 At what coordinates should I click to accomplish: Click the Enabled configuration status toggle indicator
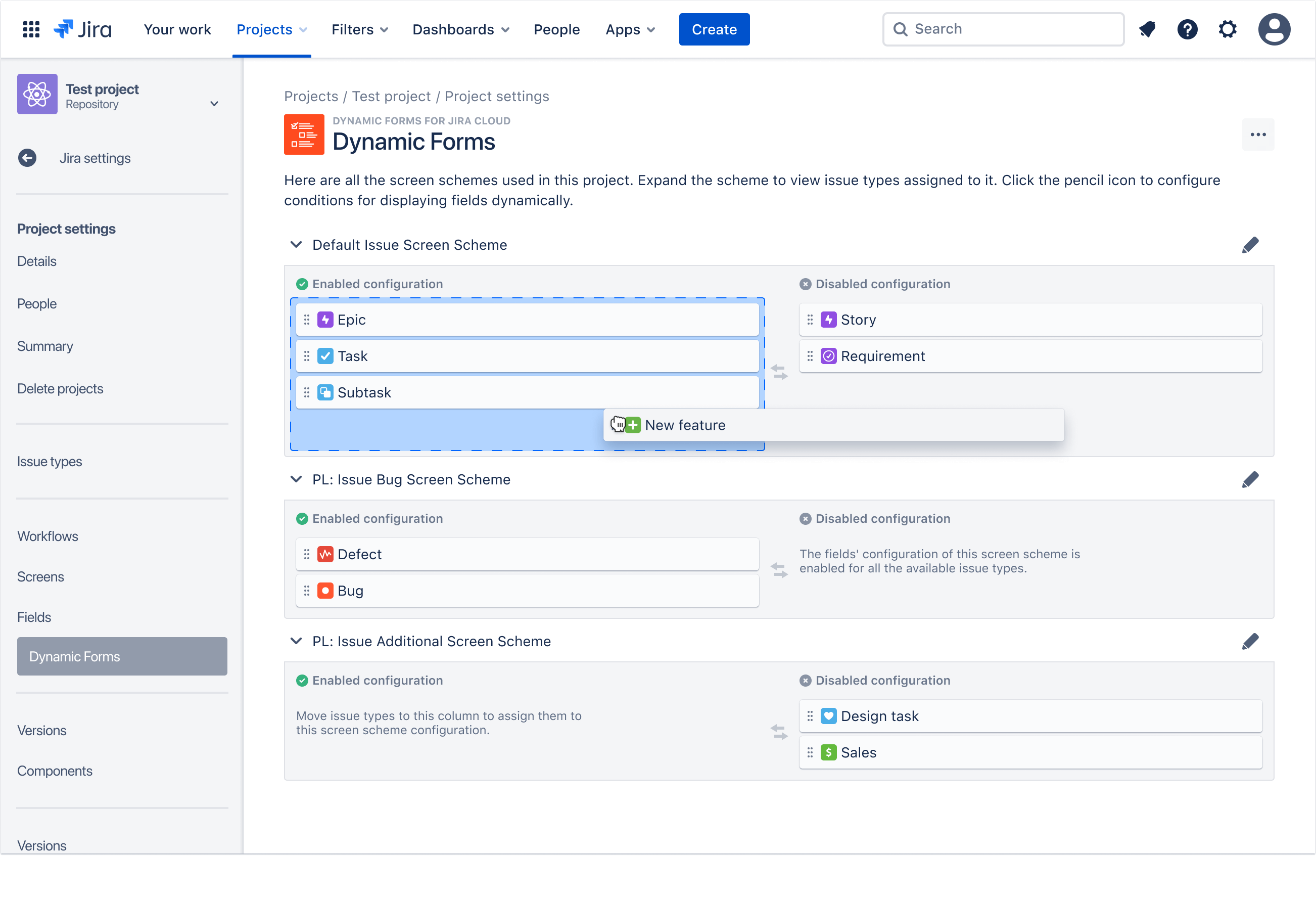coord(302,284)
